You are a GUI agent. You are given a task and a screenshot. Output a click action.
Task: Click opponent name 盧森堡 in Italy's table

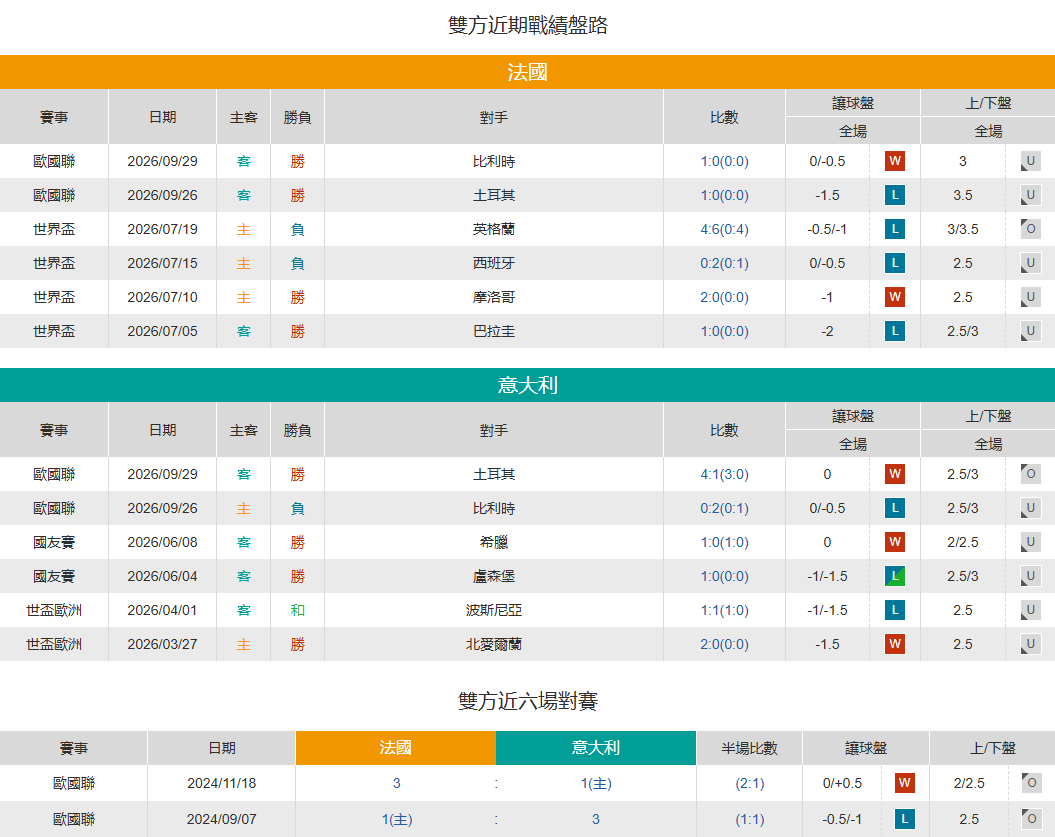point(494,576)
